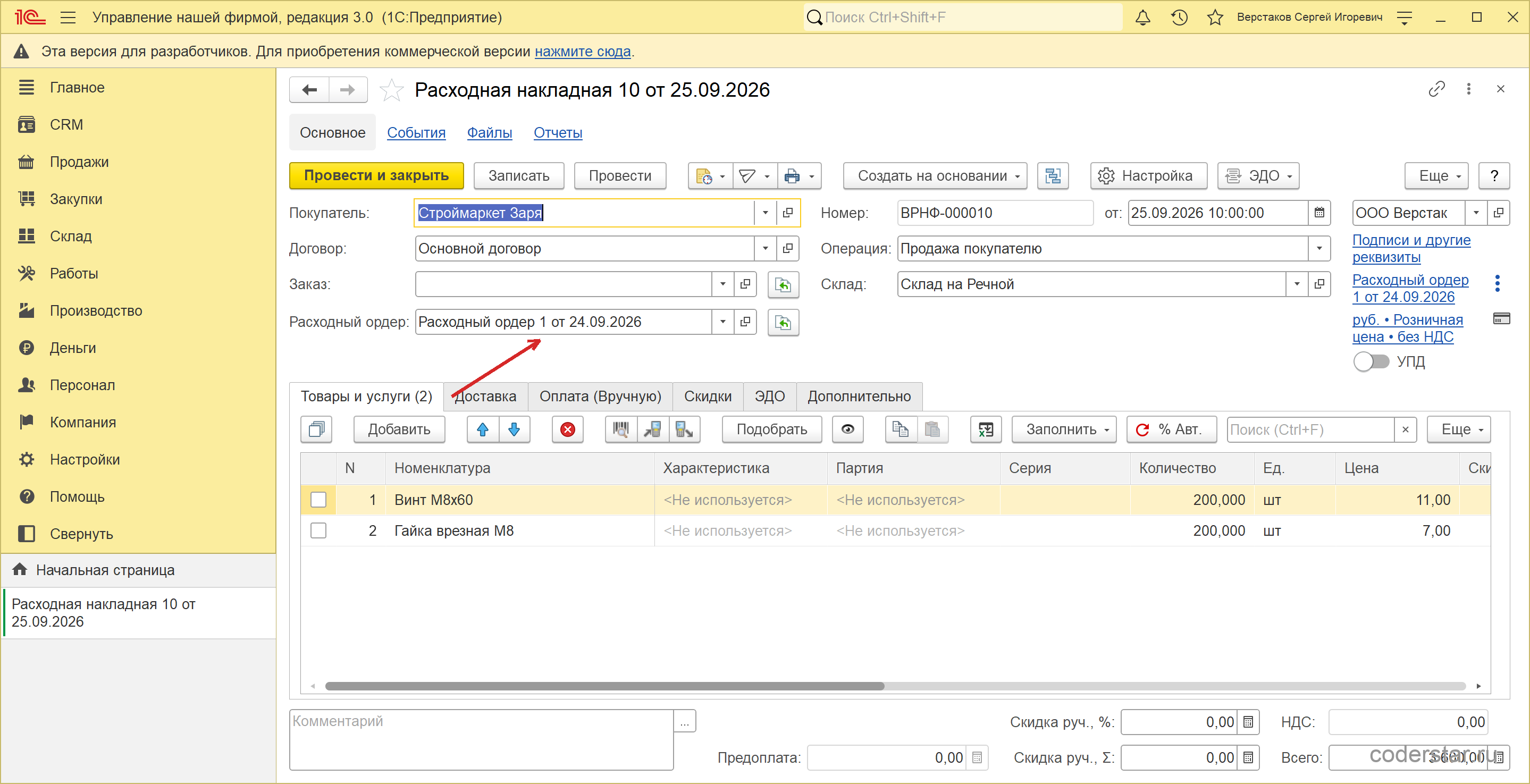Delete row with red cross icon
The image size is (1530, 784).
(x=568, y=429)
